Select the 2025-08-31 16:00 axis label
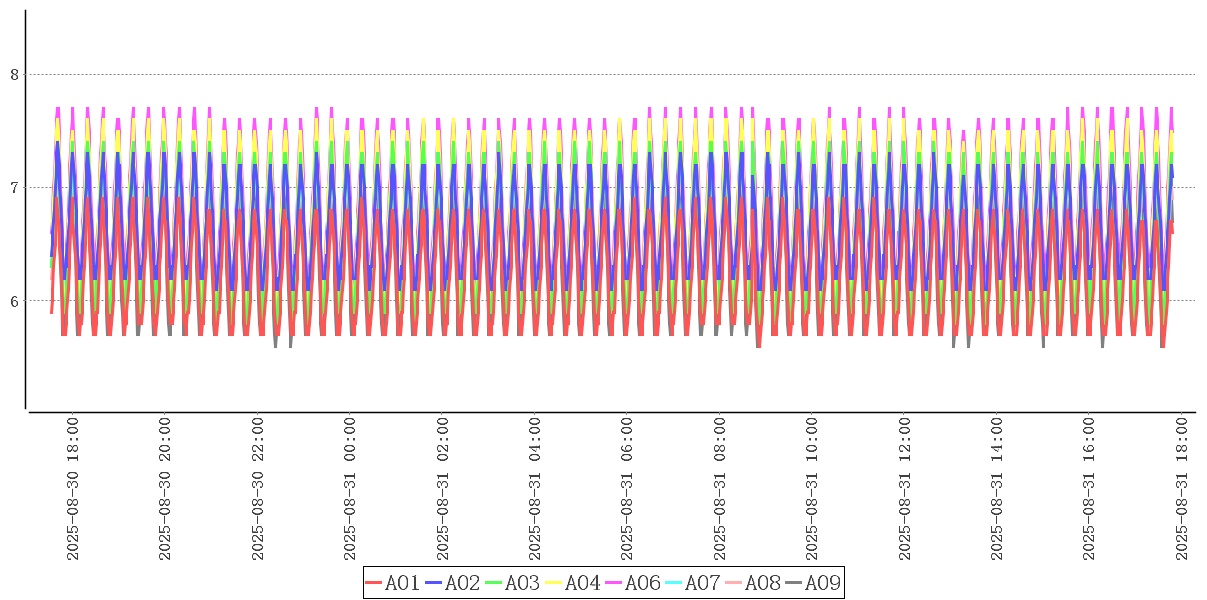 pos(1090,489)
